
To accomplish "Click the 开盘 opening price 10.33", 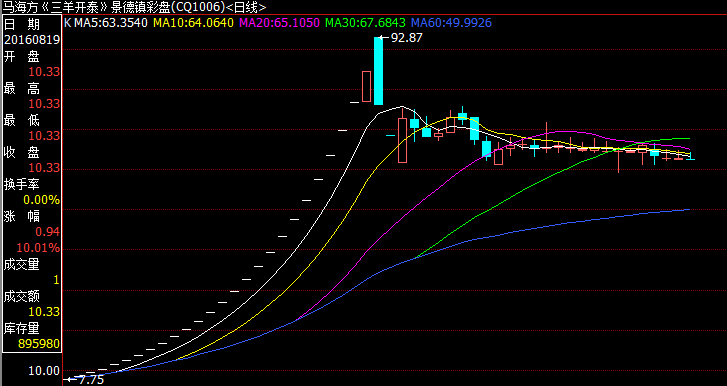I will (x=45, y=72).
